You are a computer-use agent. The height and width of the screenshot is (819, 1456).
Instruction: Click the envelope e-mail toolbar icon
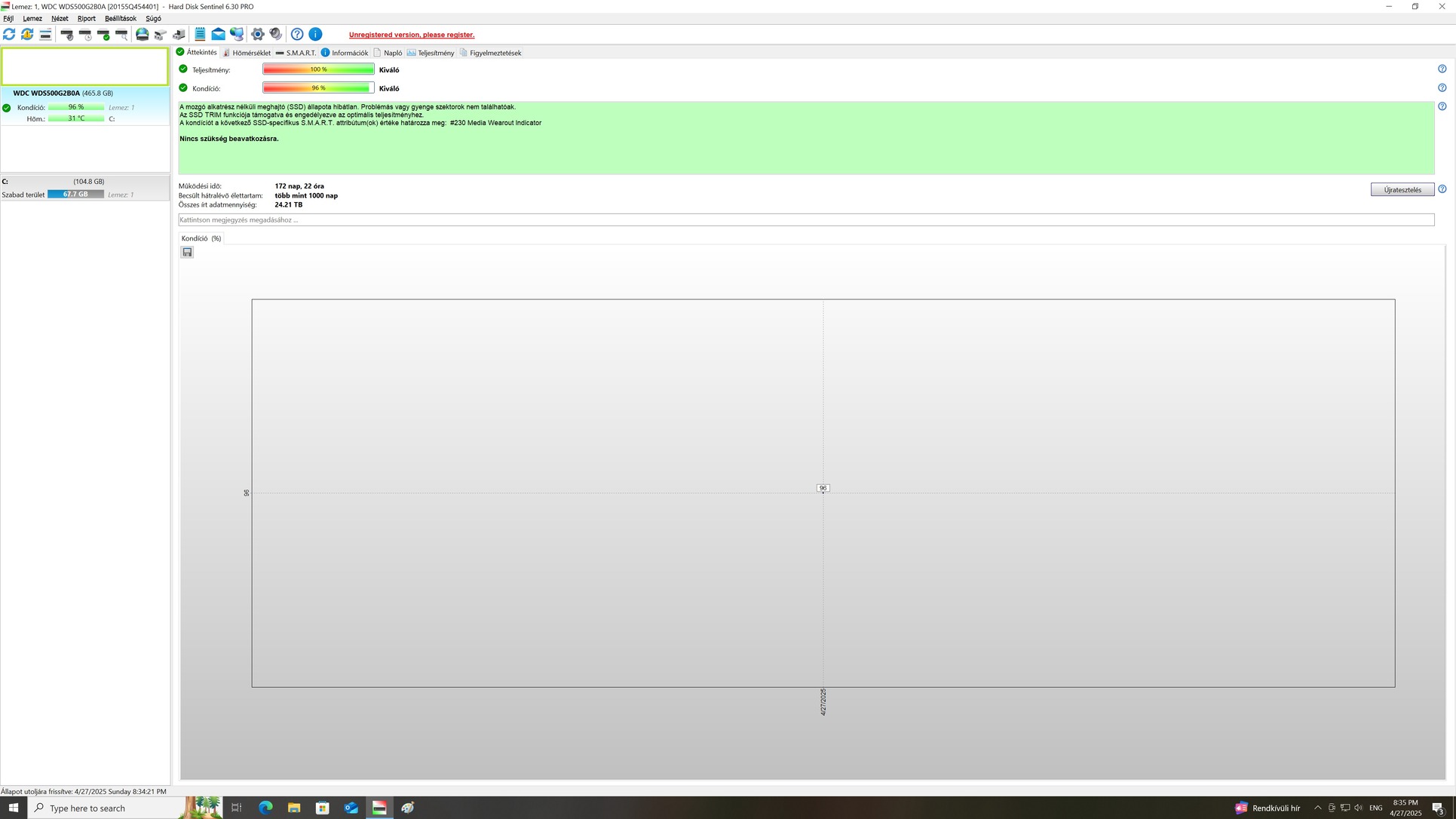pyautogui.click(x=218, y=35)
